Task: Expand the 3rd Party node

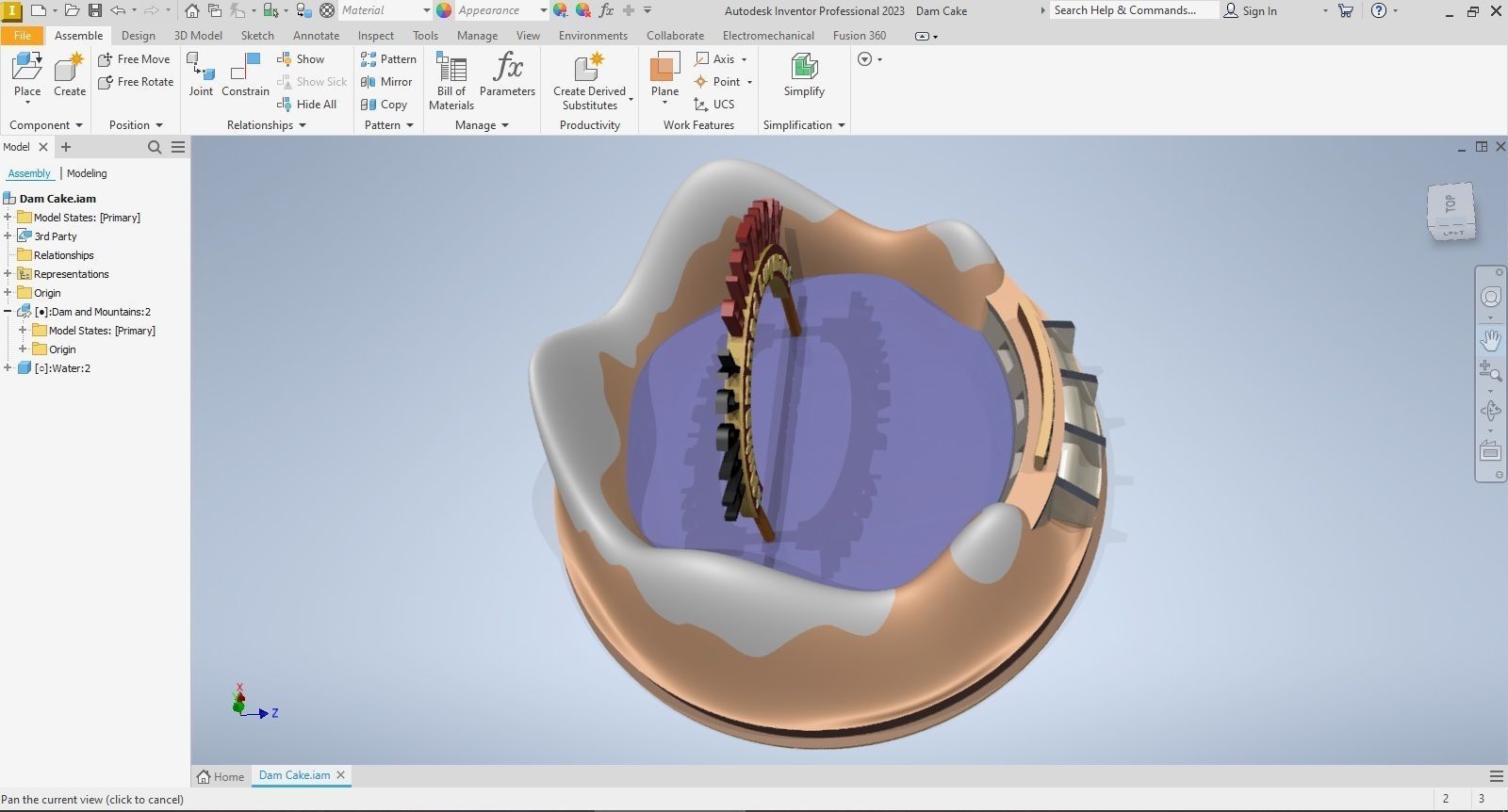Action: [8, 235]
